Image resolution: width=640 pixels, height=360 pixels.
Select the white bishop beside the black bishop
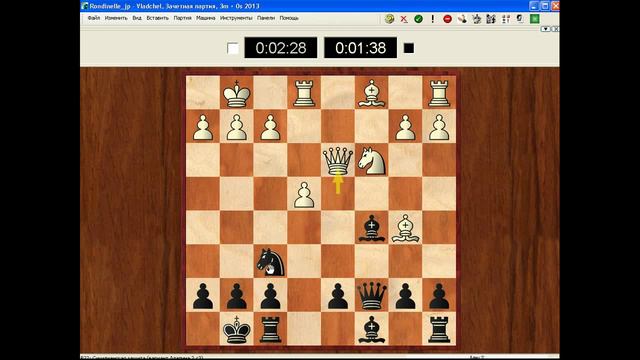pyautogui.click(x=405, y=228)
